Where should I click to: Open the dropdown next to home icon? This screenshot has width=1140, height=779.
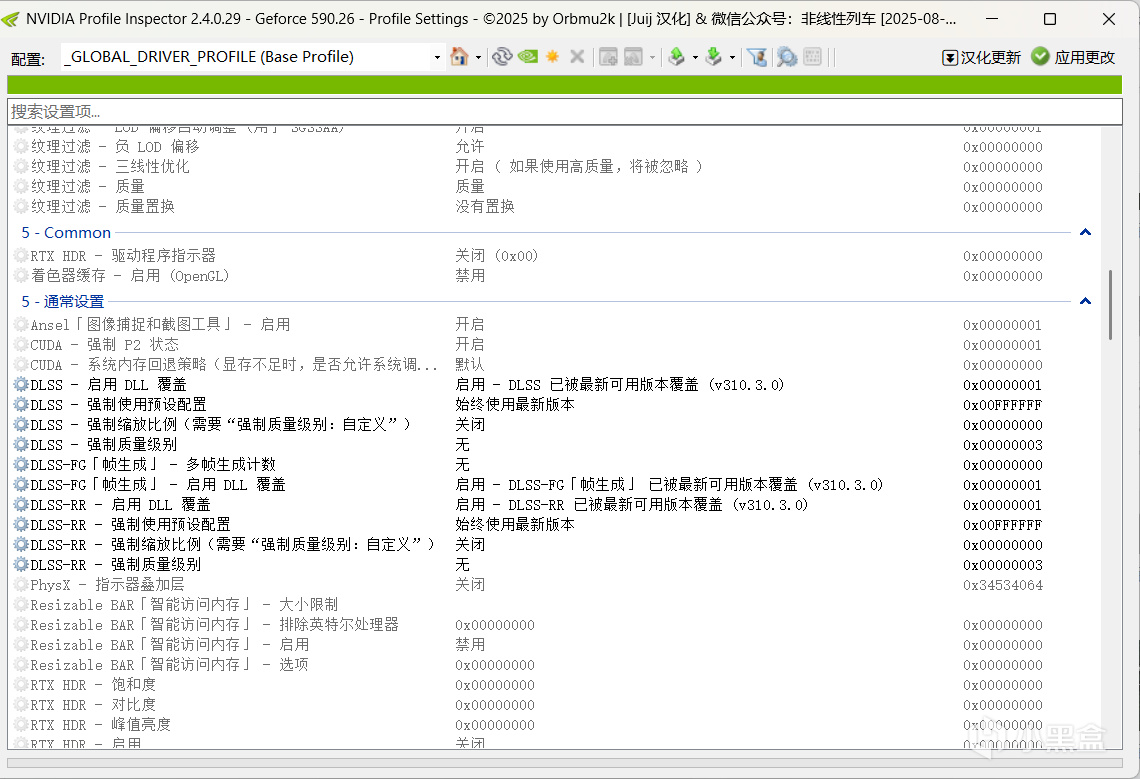pyautogui.click(x=478, y=57)
